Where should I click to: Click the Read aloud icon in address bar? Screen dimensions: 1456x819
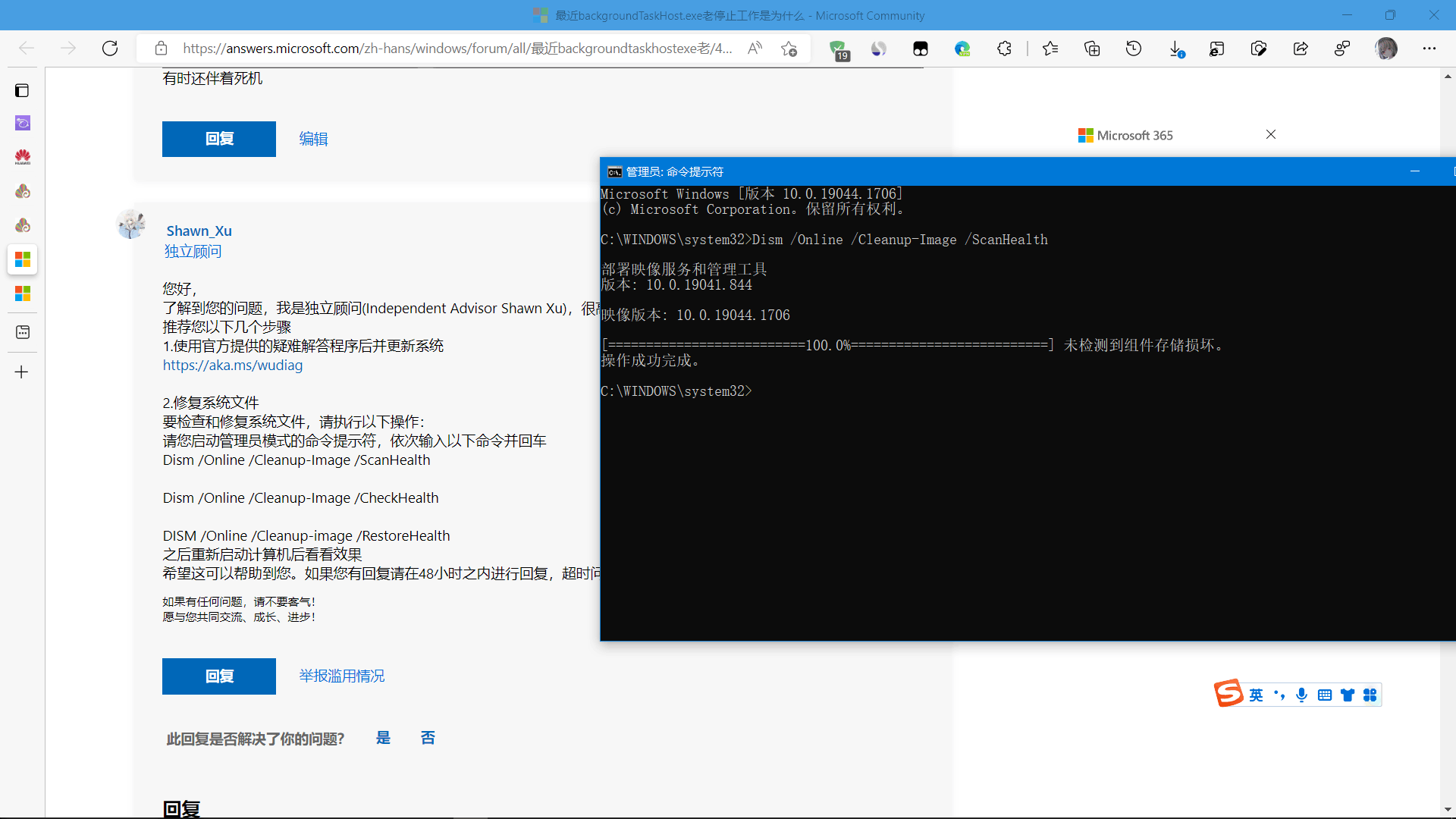tap(755, 49)
